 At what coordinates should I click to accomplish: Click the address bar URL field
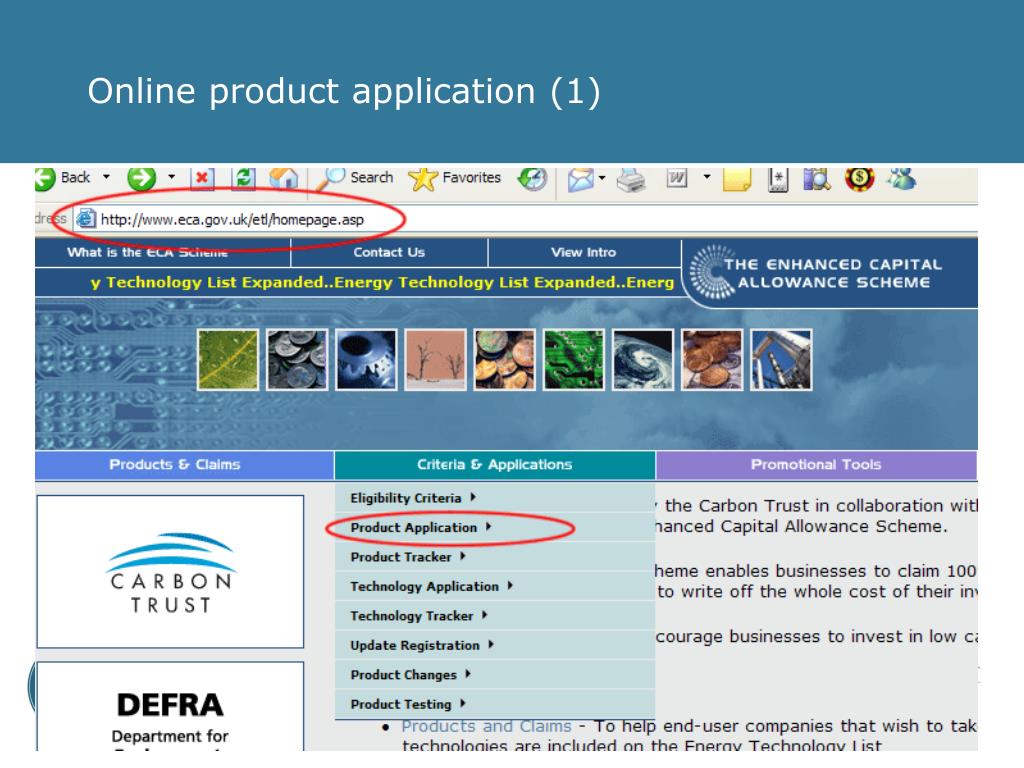pos(526,219)
